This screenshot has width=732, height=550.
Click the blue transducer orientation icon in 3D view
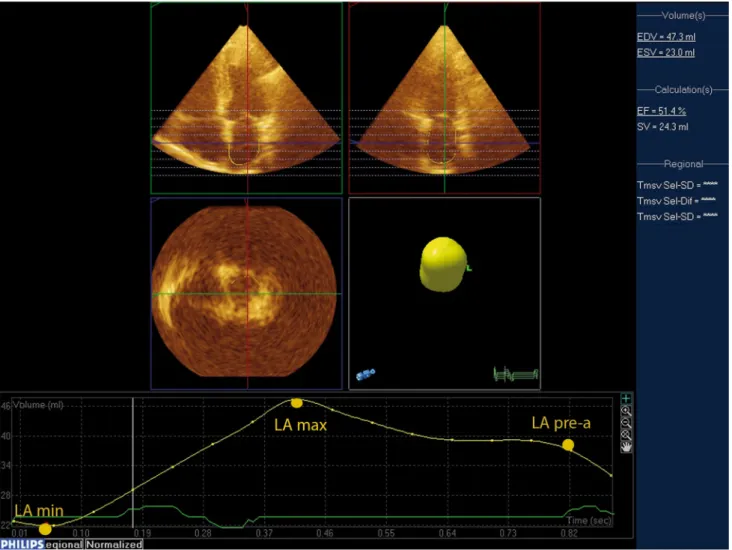(366, 374)
